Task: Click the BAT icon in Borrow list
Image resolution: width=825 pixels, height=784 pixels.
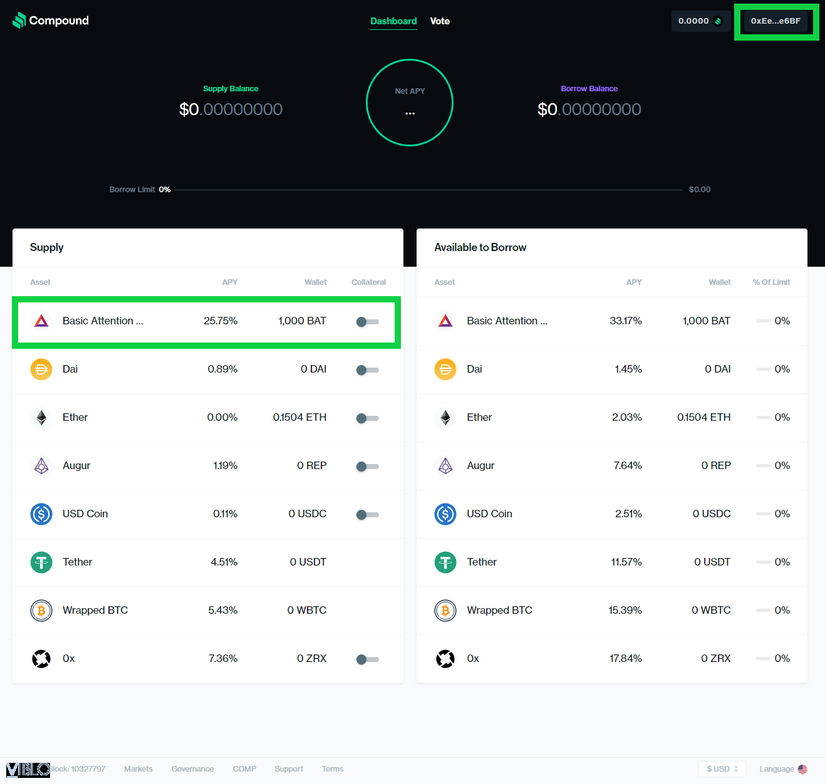Action: coord(445,321)
